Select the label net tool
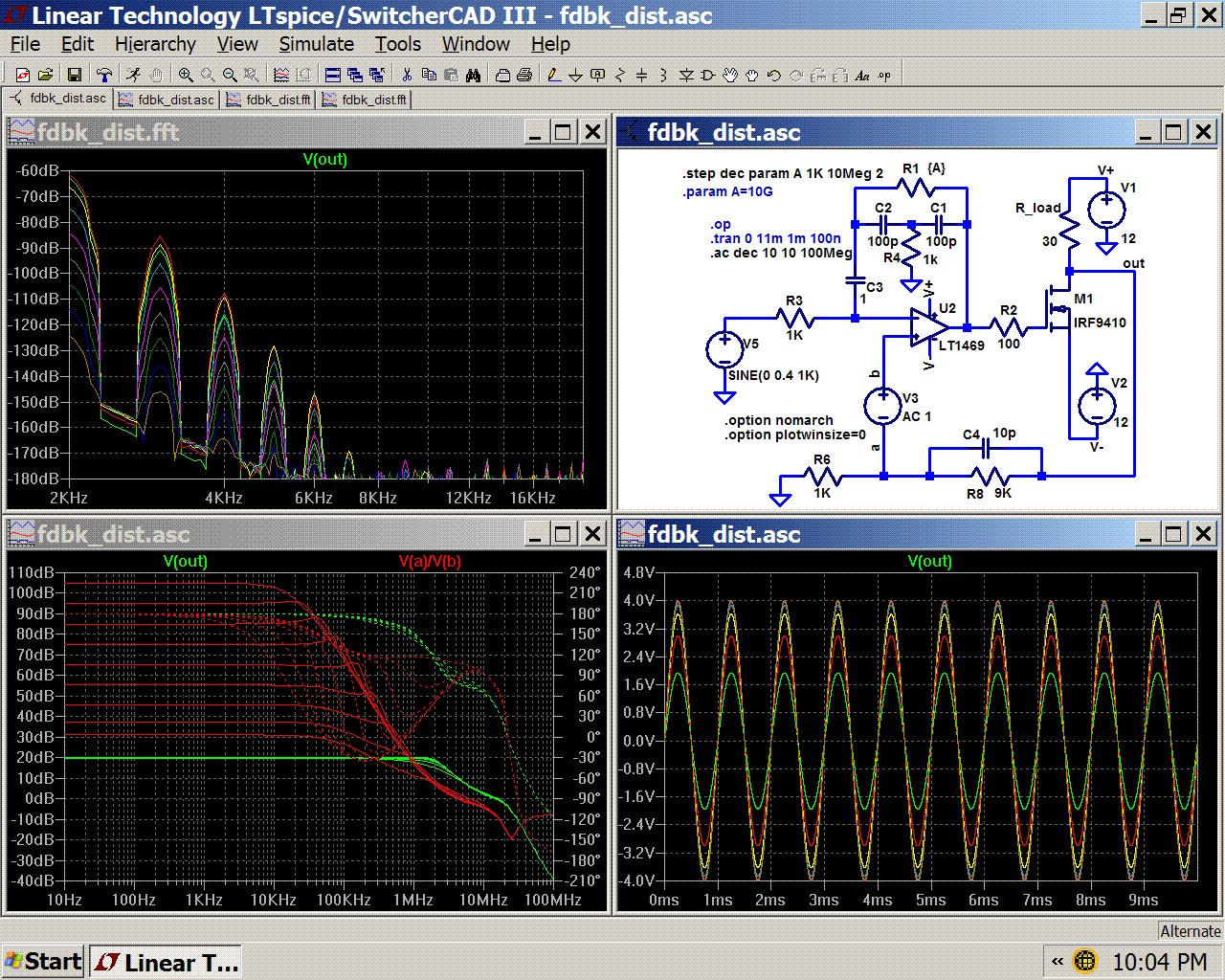1225x980 pixels. tap(597, 75)
